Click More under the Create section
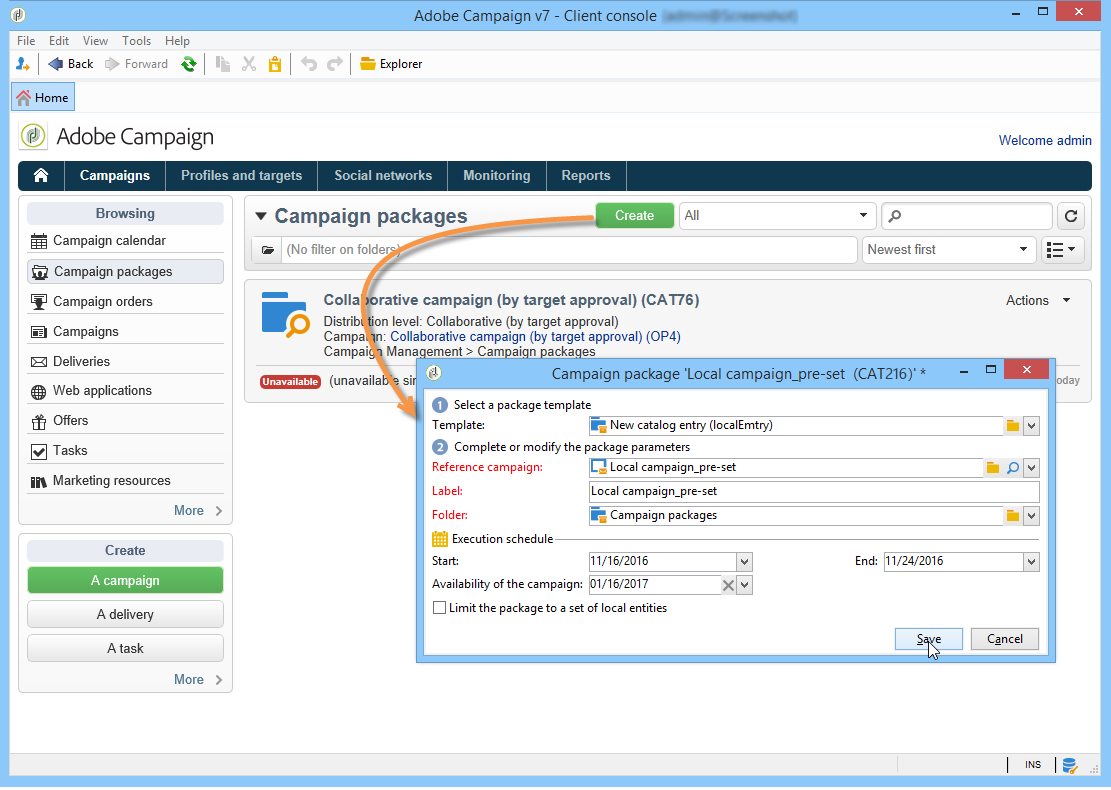Viewport: 1111px width, 790px height. click(198, 679)
